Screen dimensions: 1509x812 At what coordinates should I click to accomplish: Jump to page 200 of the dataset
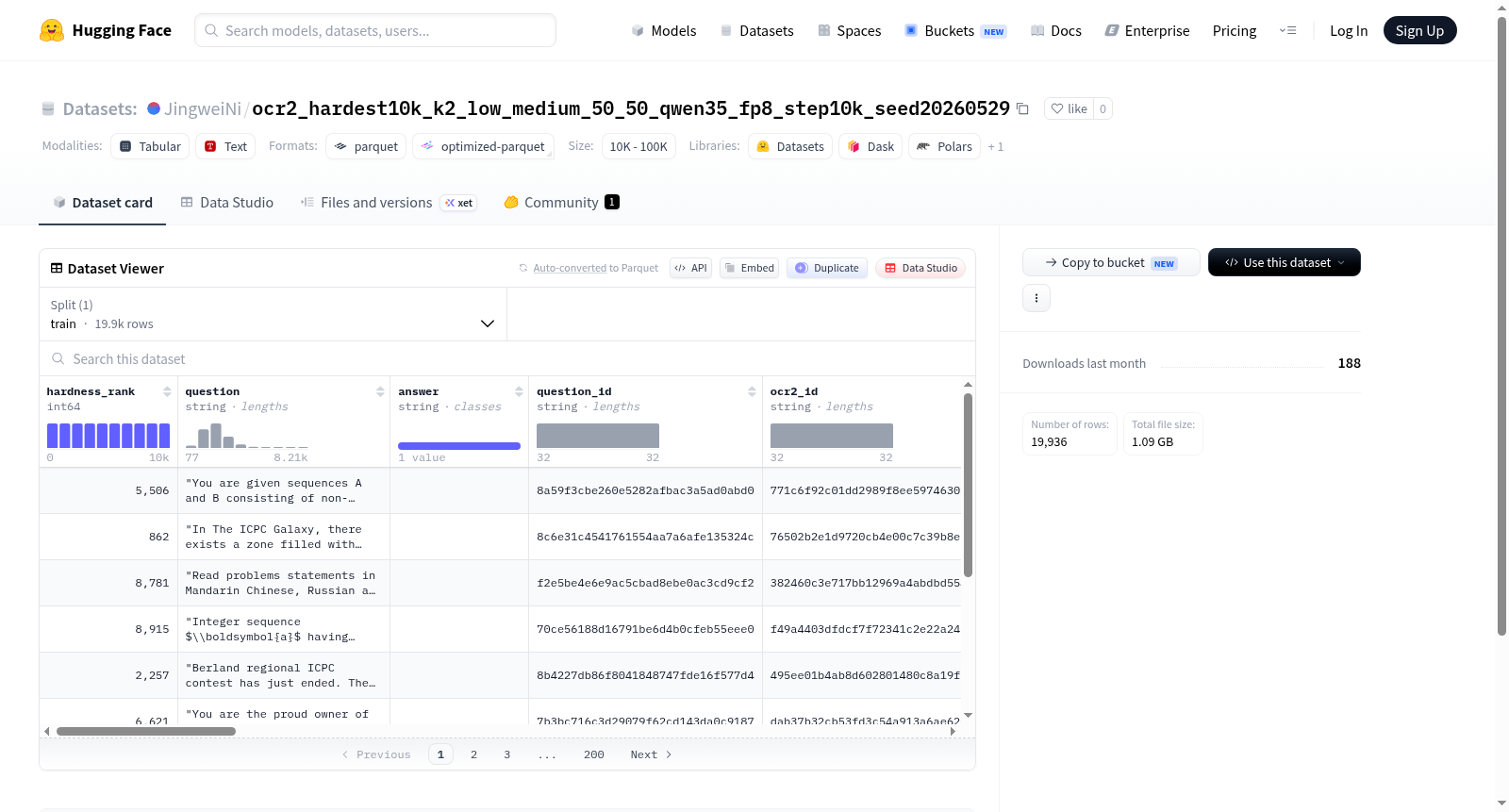click(x=594, y=754)
